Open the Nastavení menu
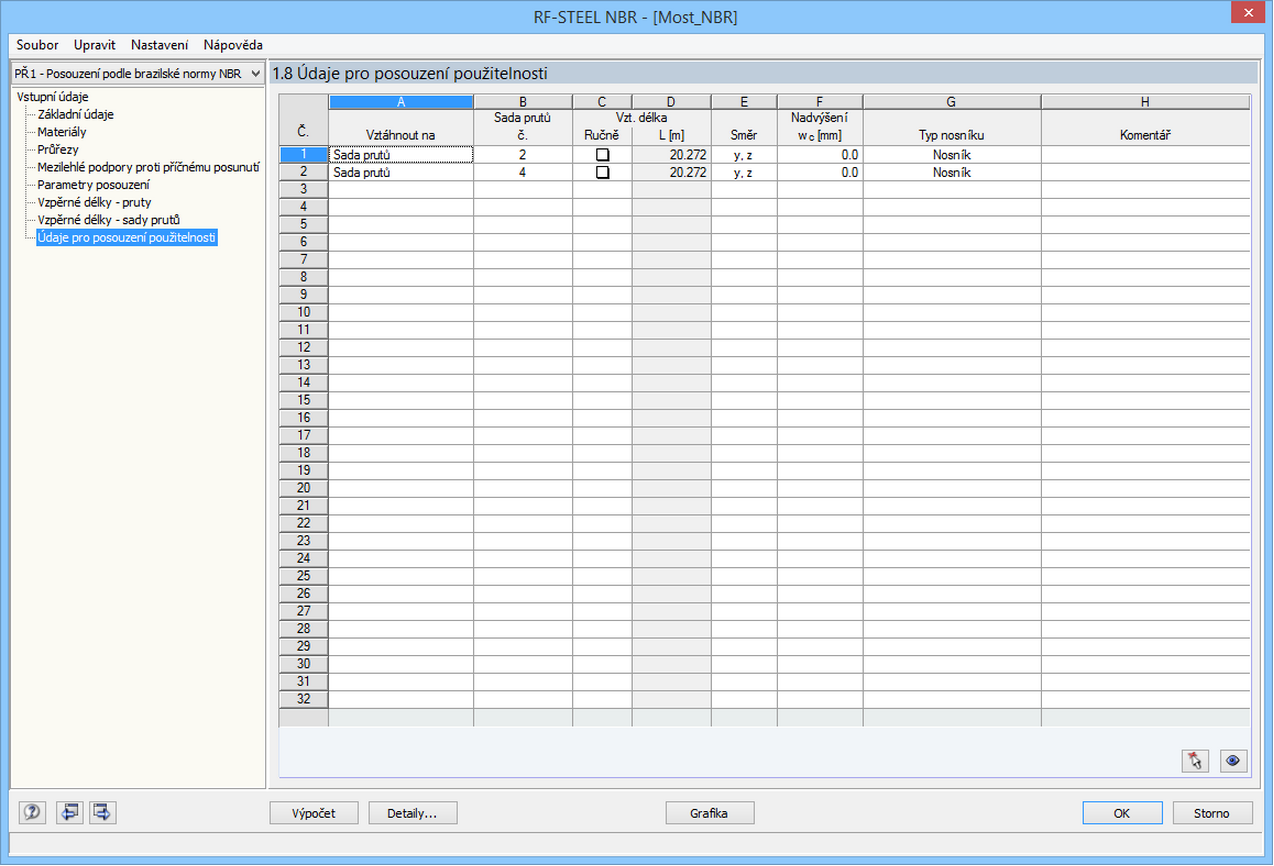This screenshot has width=1274, height=866. click(159, 45)
